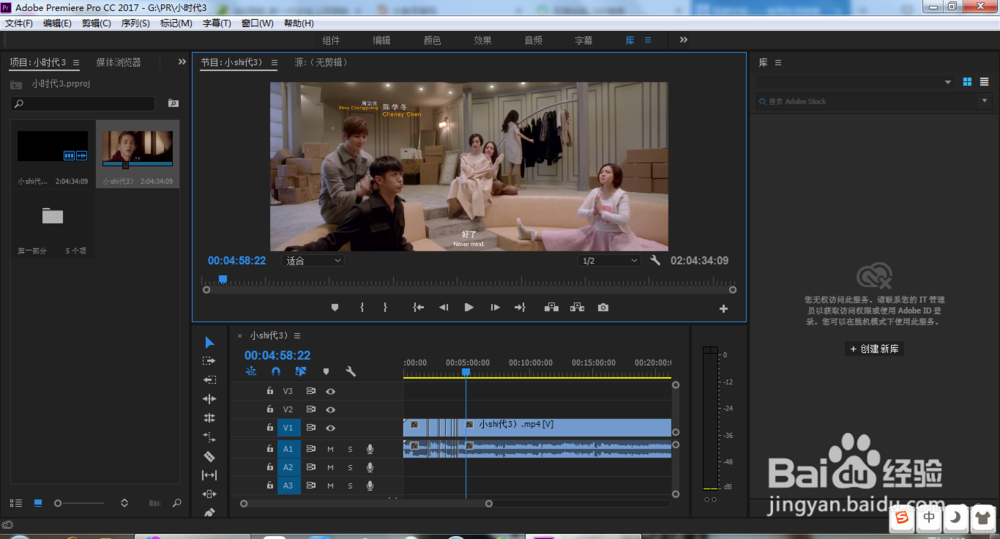Select the Track Select Forward tool
Viewport: 1000px width, 539px height.
tap(209, 361)
